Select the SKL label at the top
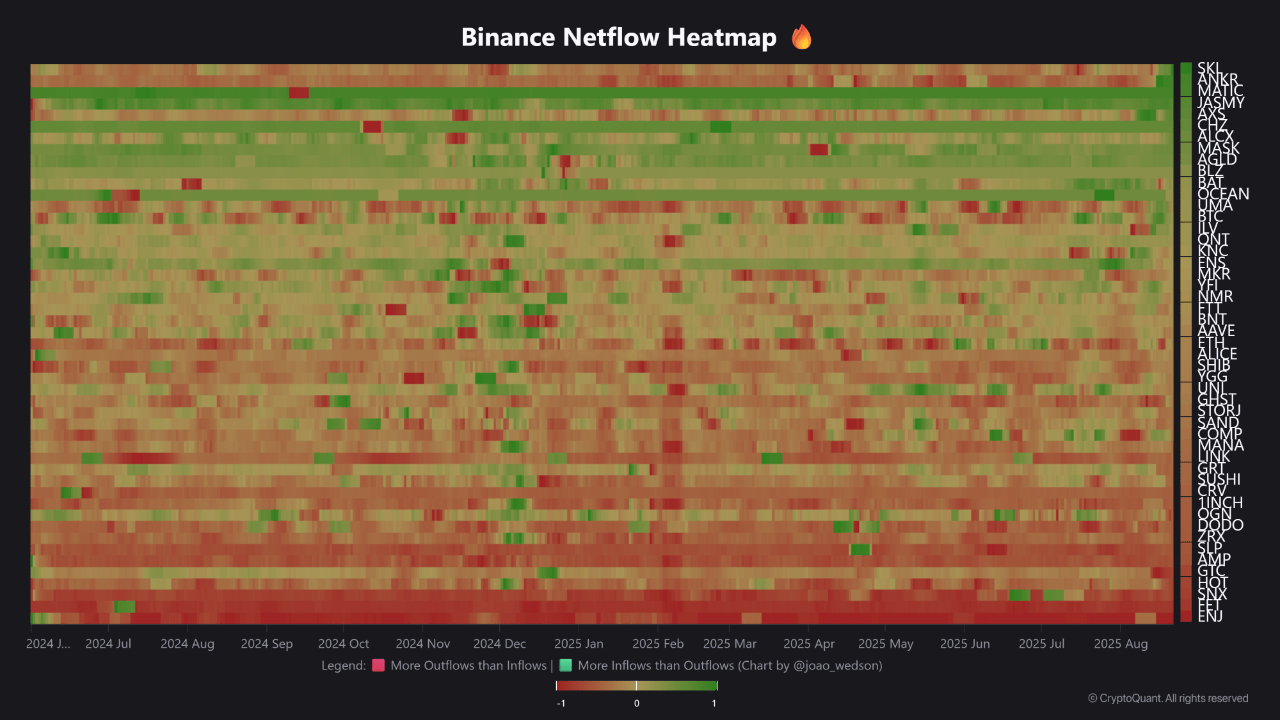This screenshot has width=1280, height=720. [1207, 67]
